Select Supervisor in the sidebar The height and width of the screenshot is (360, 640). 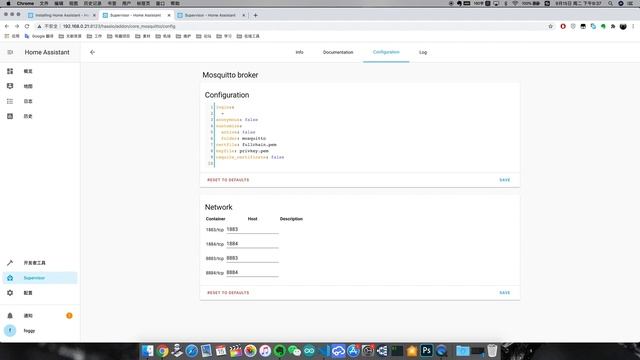pyautogui.click(x=40, y=278)
